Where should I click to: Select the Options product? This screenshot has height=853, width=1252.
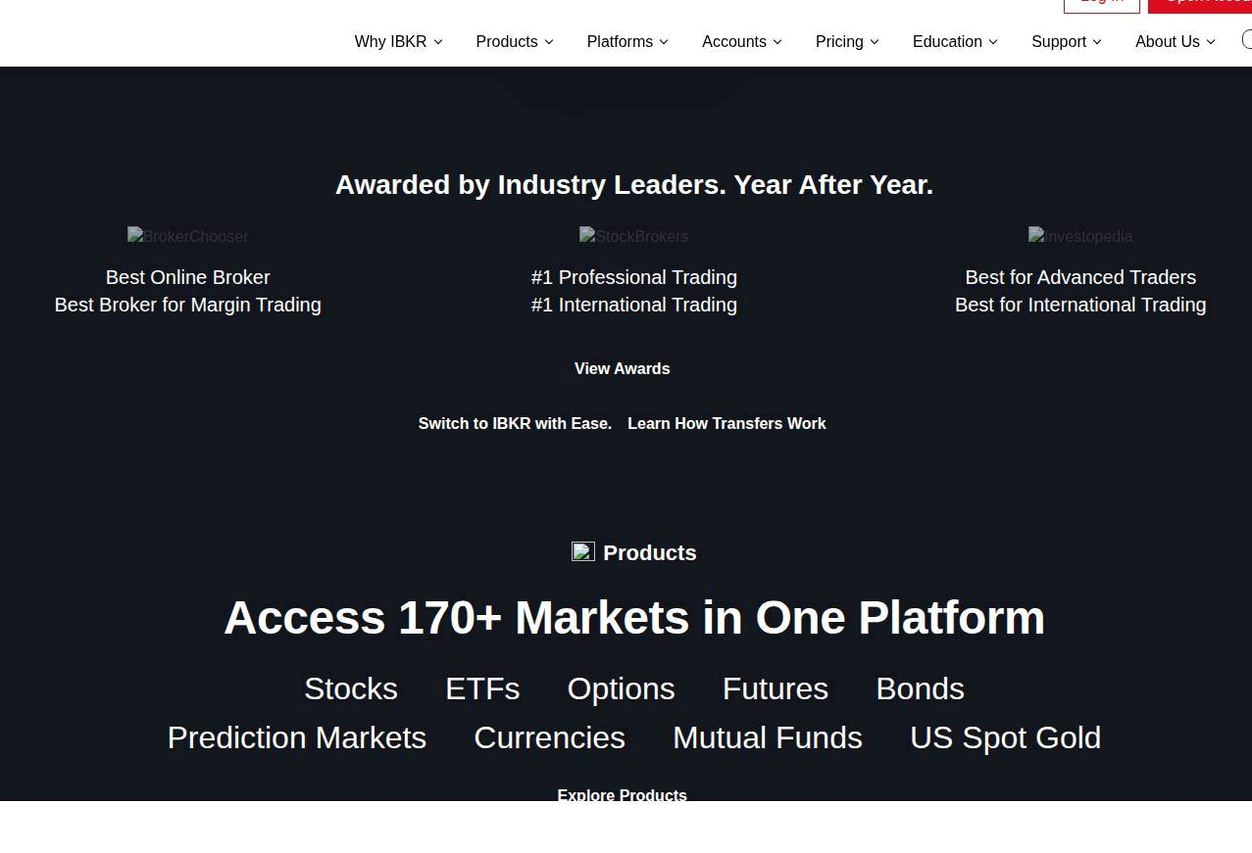[621, 689]
